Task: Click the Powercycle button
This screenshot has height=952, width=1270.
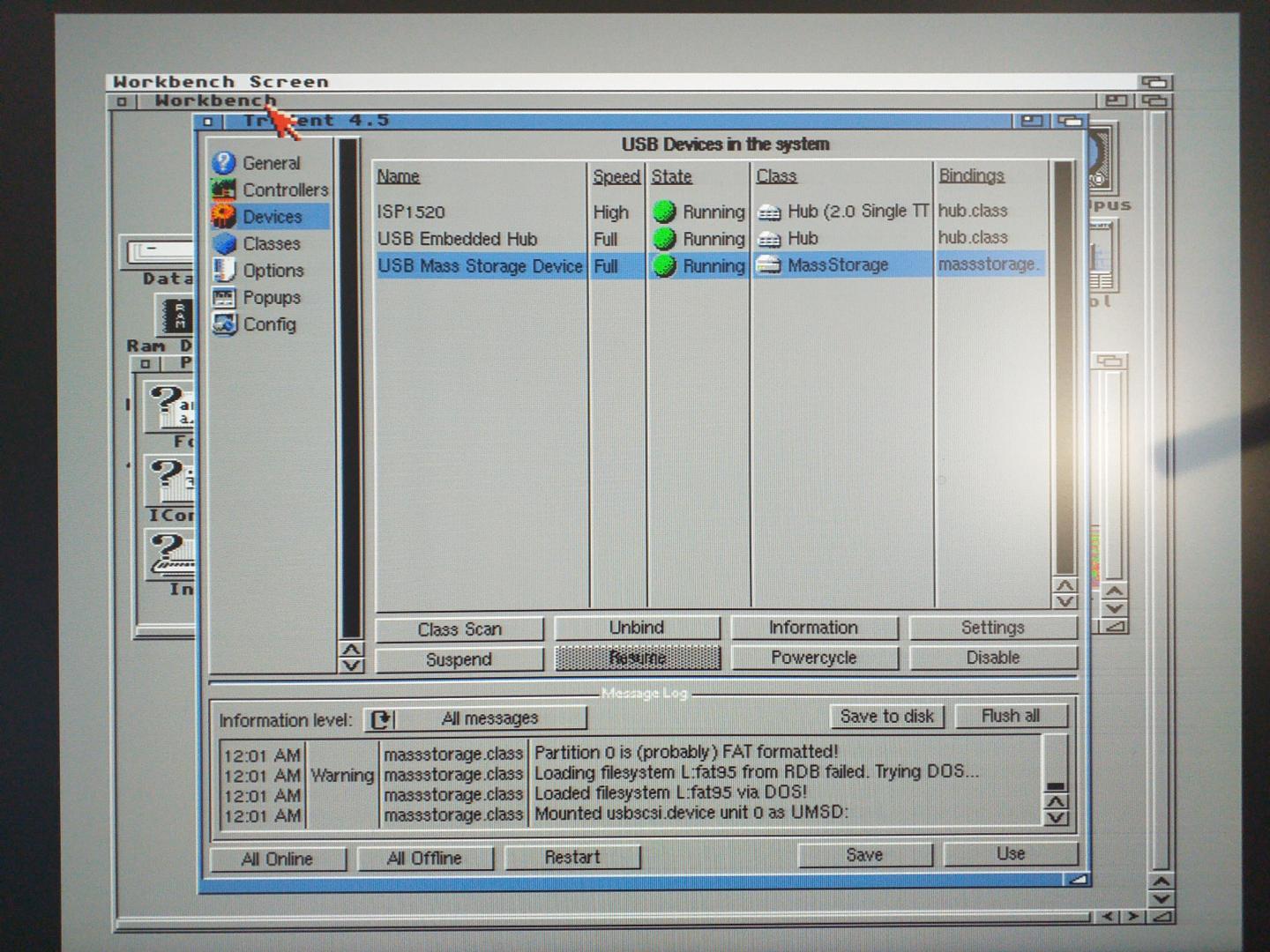Action: click(x=813, y=658)
